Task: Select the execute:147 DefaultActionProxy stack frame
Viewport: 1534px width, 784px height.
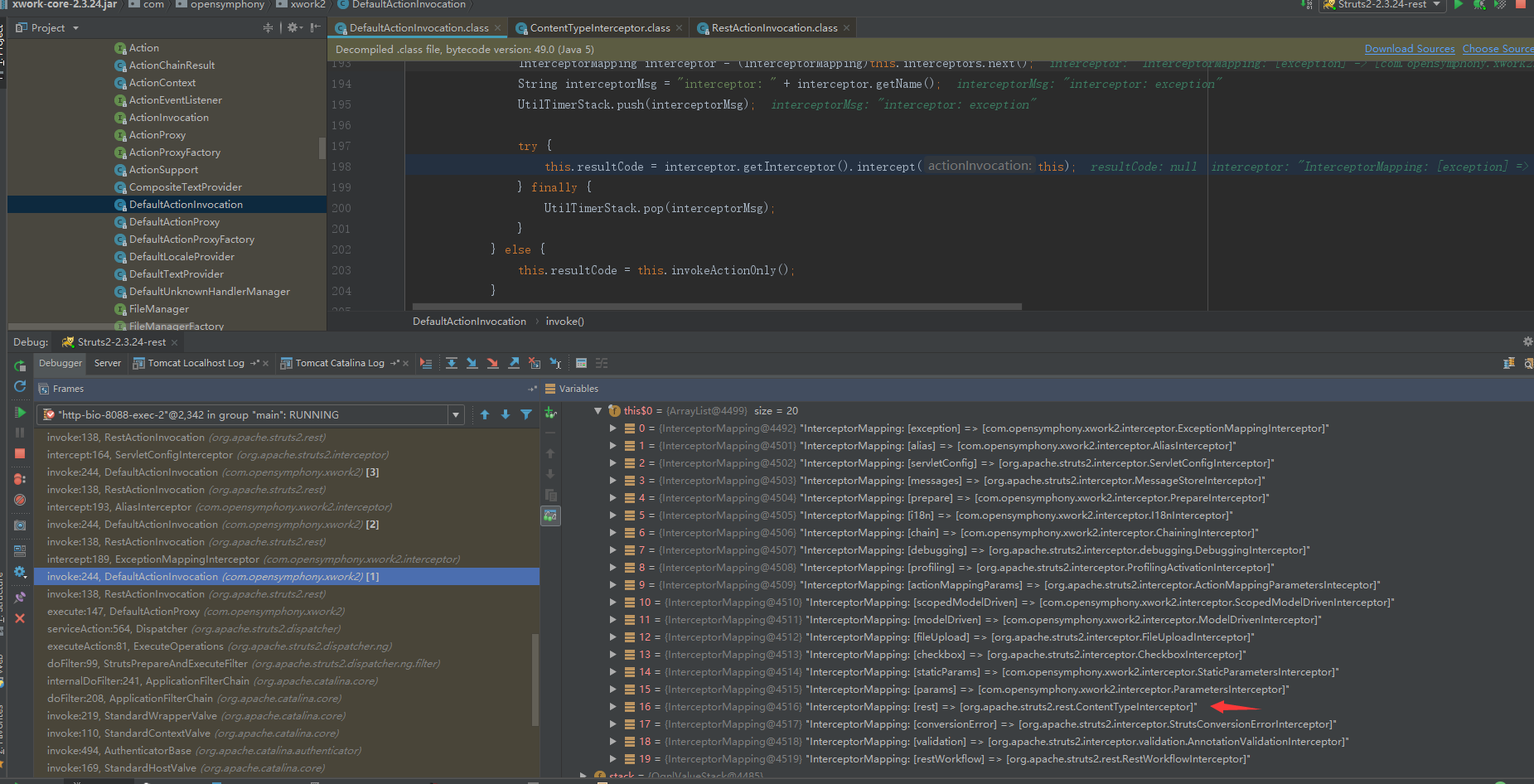Action: point(123,612)
